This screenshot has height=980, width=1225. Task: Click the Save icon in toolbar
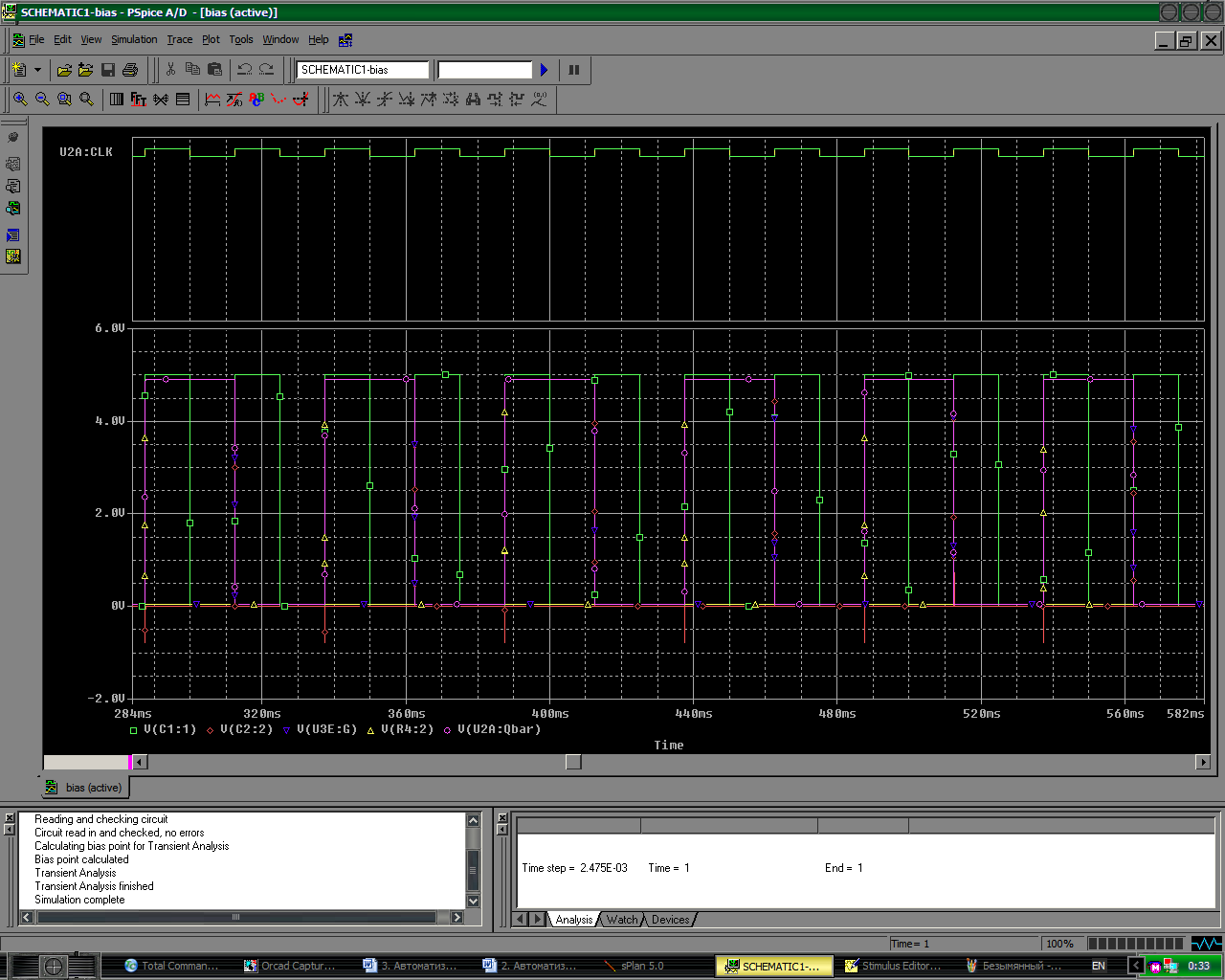[108, 70]
